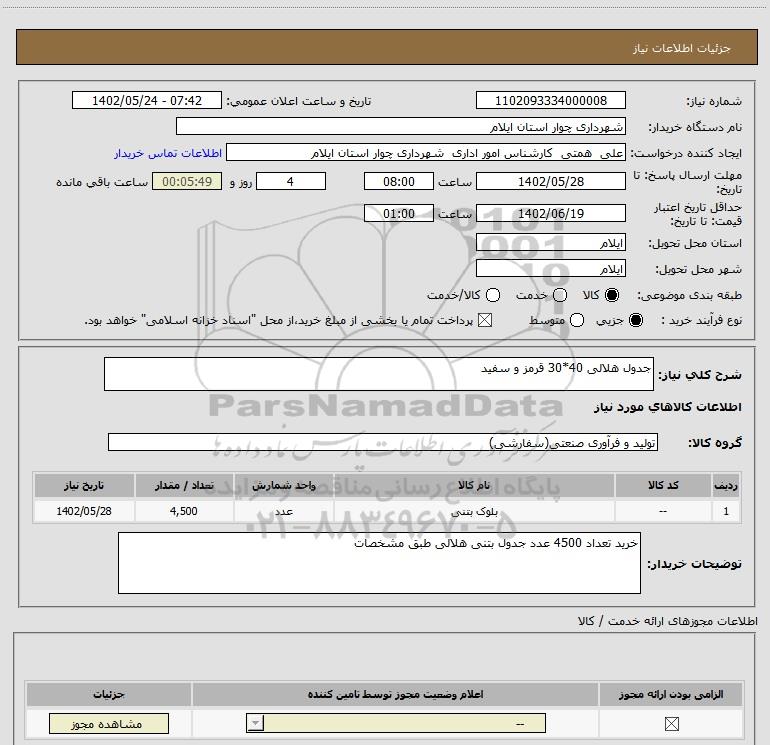Click the delivery province field ایلام
This screenshot has width=770, height=745.
[x=550, y=243]
